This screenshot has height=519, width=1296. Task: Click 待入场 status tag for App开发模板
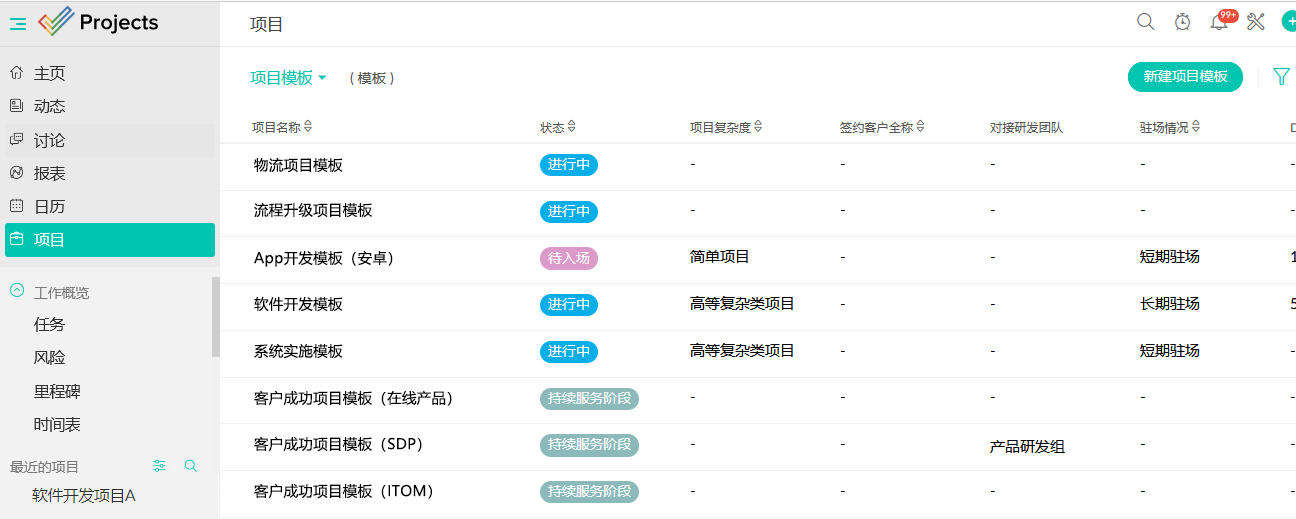(x=569, y=258)
